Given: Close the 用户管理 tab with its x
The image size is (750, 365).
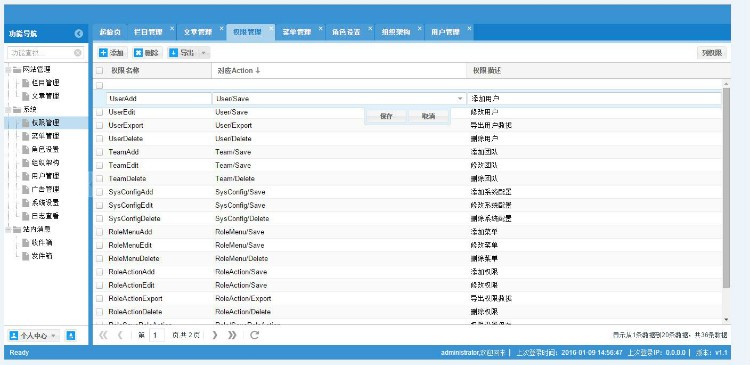Looking at the screenshot, I should point(469,29).
